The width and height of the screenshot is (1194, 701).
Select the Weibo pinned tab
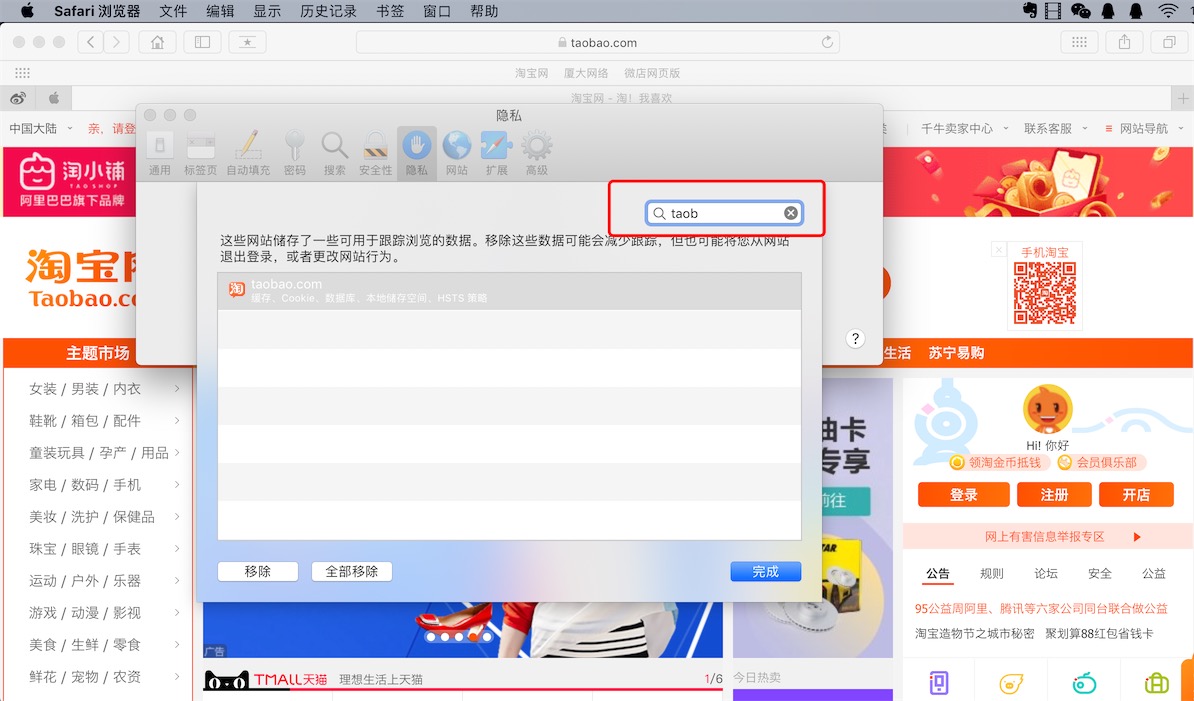coord(18,98)
